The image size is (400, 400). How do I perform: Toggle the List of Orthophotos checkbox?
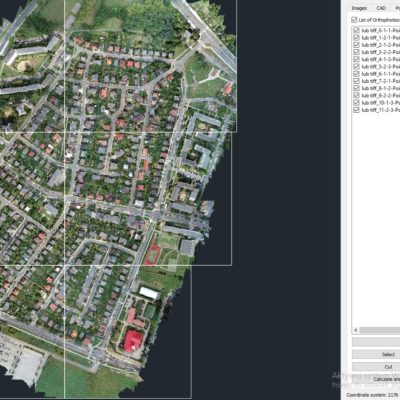click(354, 20)
